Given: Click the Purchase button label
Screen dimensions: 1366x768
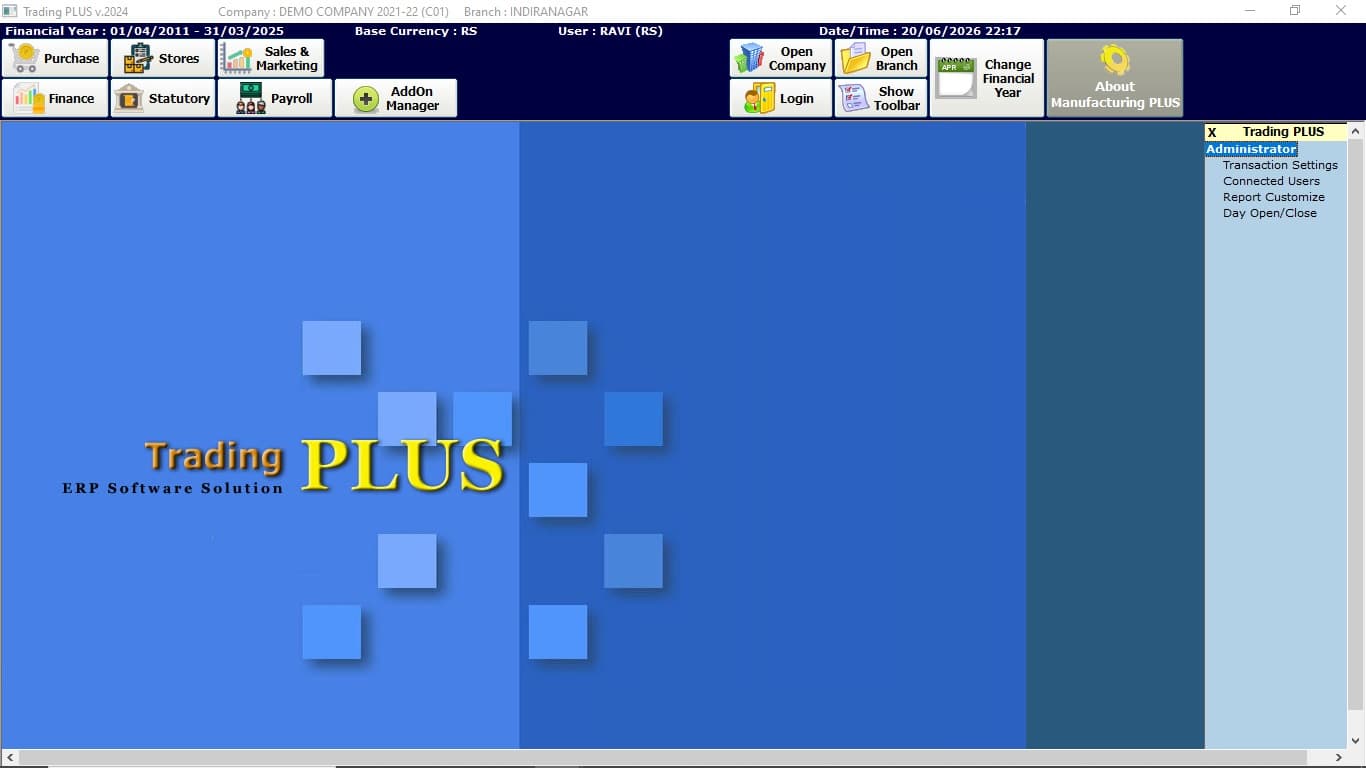Looking at the screenshot, I should [72, 58].
